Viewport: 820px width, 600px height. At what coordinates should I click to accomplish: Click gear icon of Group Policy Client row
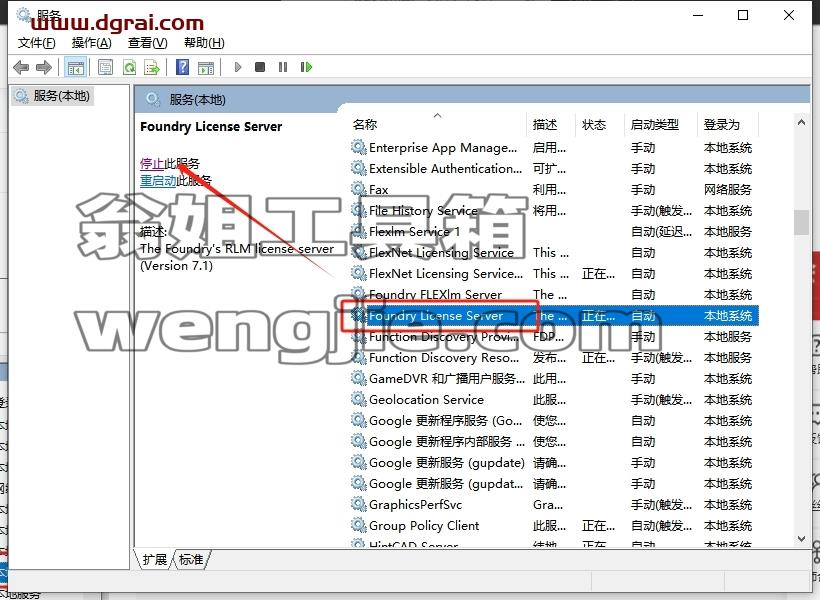(358, 525)
